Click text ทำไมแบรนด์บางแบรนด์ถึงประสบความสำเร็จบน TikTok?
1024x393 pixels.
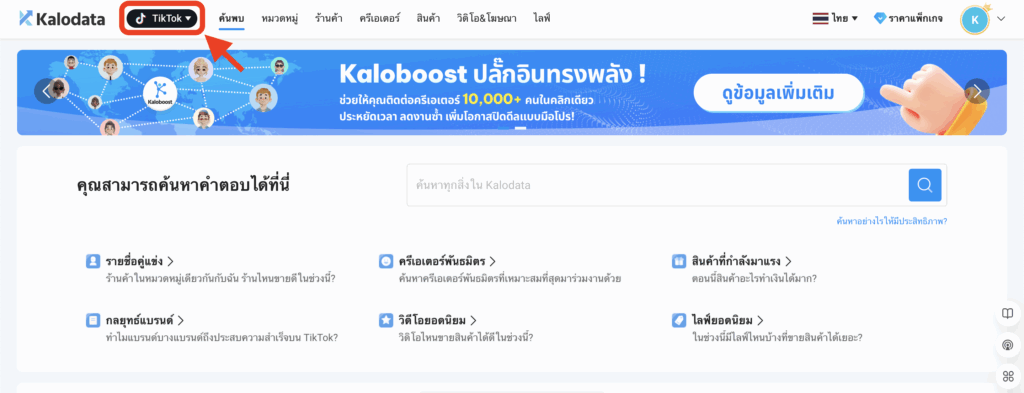click(221, 338)
